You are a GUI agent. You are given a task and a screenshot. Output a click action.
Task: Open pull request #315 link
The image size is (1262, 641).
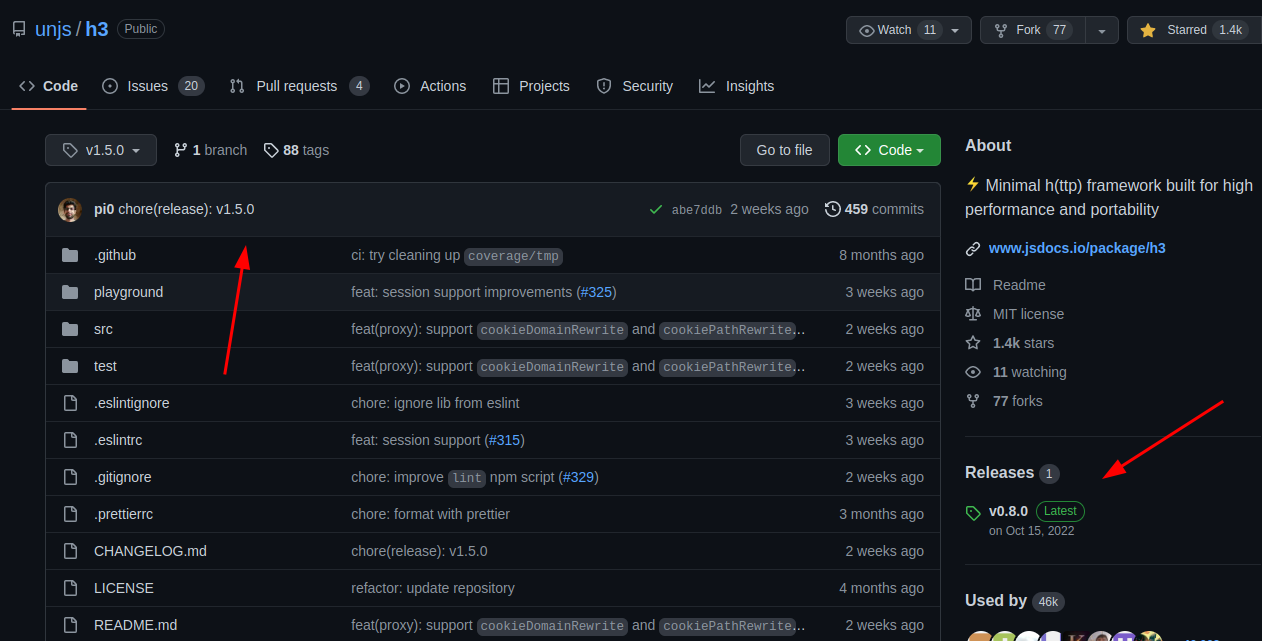tap(504, 440)
